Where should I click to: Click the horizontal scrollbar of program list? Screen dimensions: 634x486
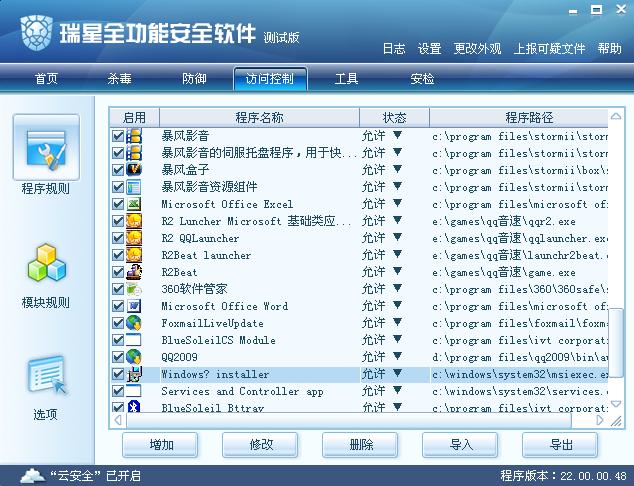(x=349, y=420)
